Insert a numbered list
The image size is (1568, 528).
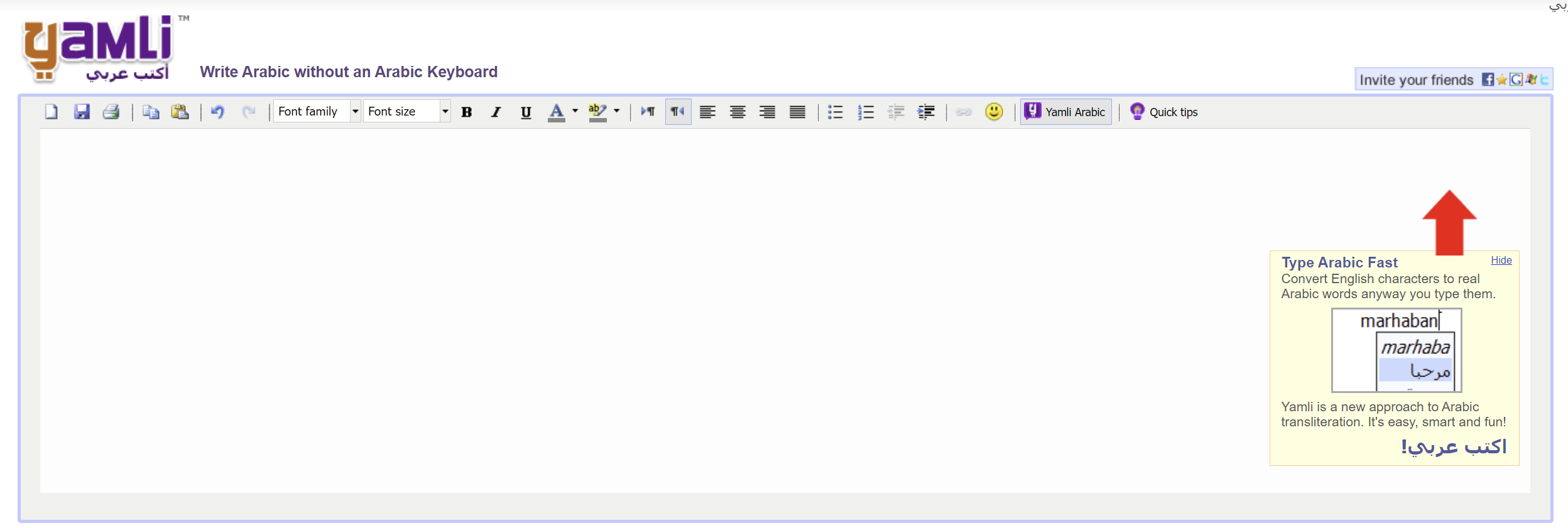point(866,112)
